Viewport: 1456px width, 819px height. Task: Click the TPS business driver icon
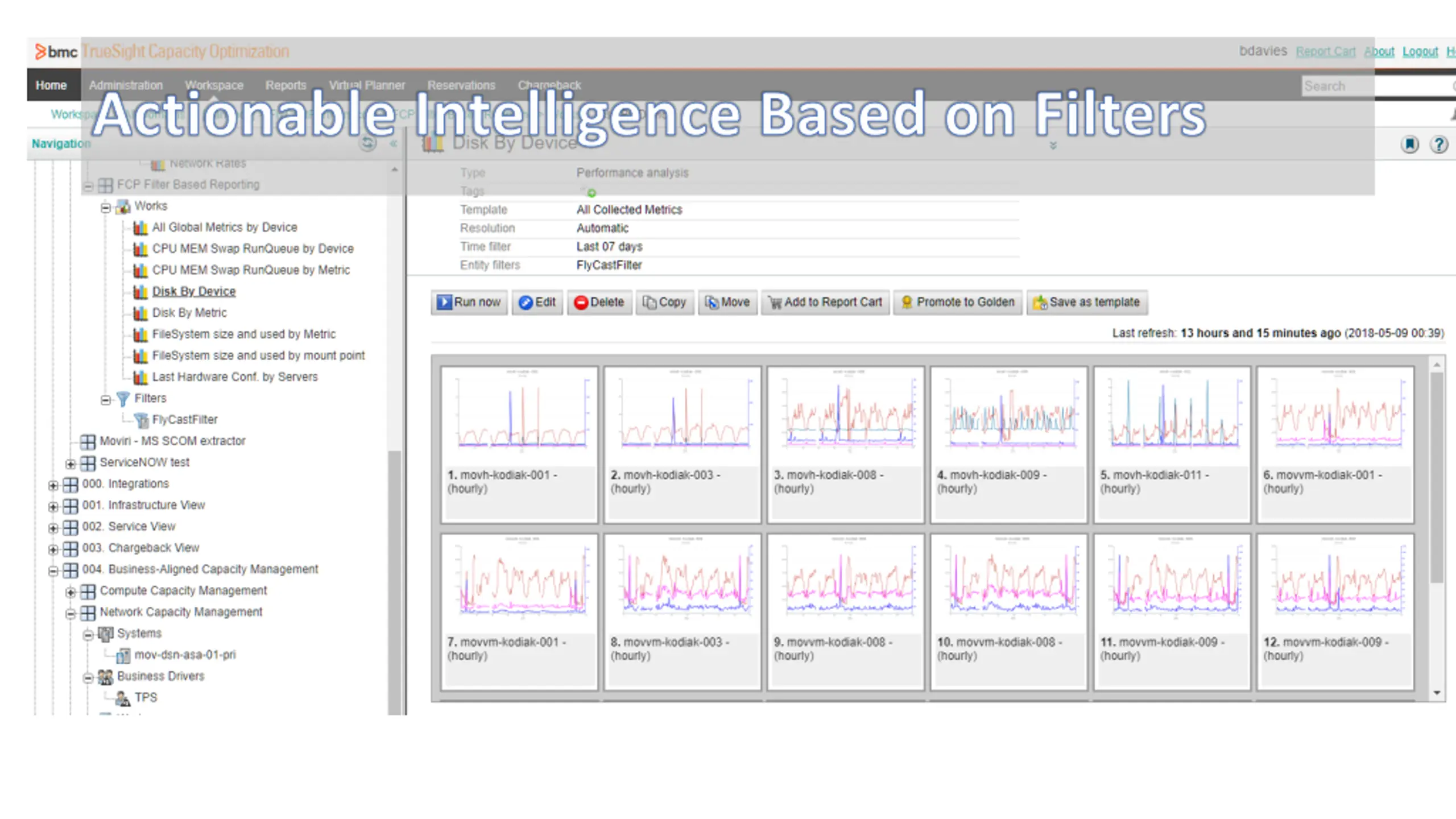(x=123, y=698)
